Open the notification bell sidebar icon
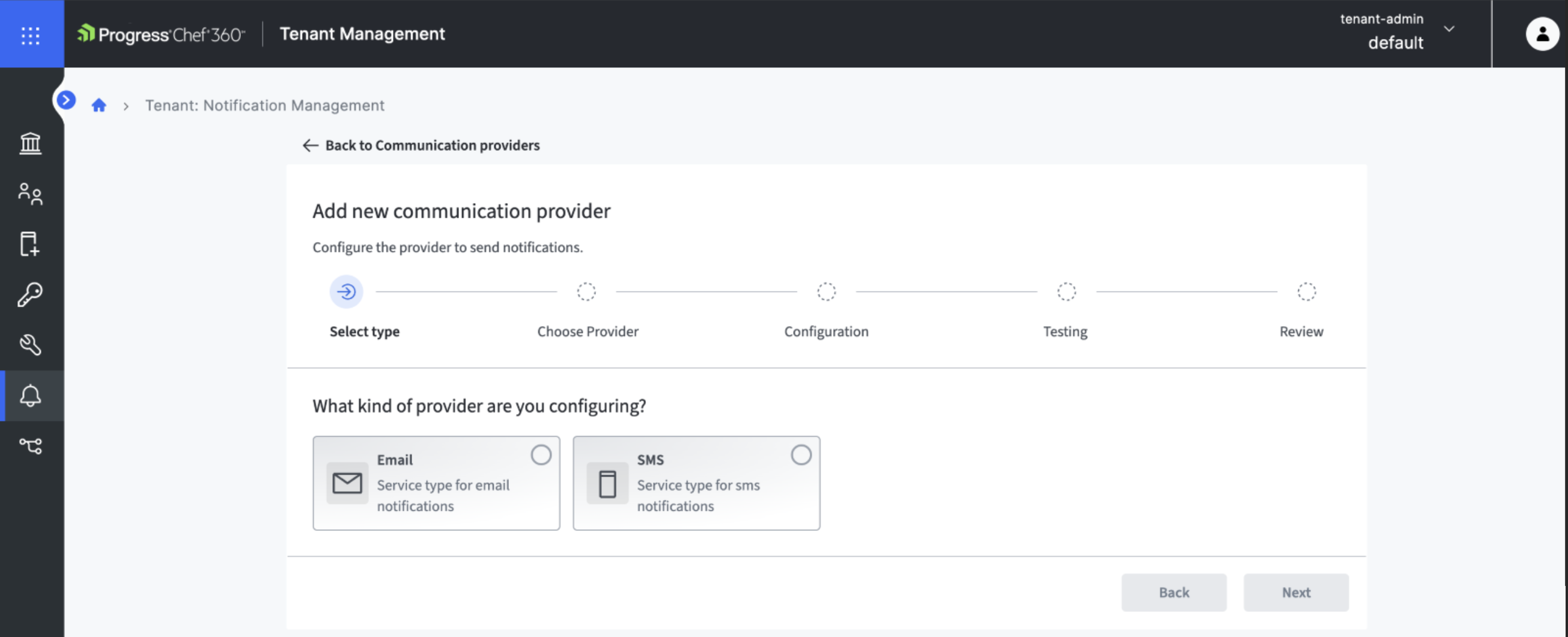1568x637 pixels. pos(31,396)
